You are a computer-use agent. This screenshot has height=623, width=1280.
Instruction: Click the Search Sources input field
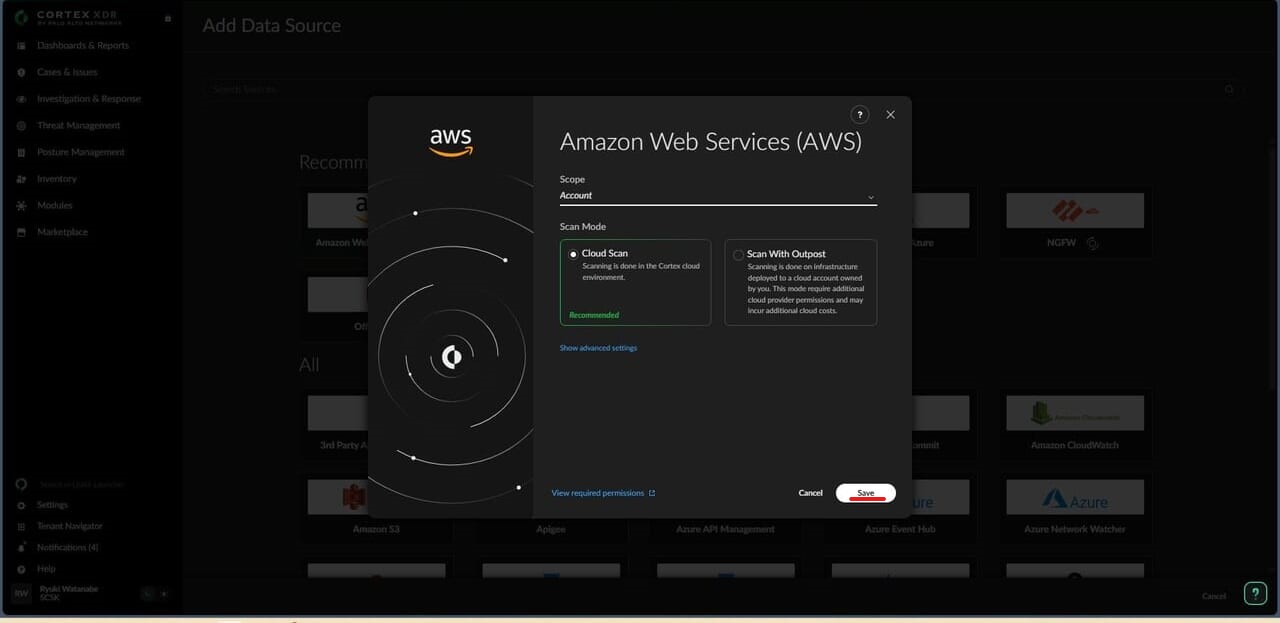pyautogui.click(x=723, y=89)
